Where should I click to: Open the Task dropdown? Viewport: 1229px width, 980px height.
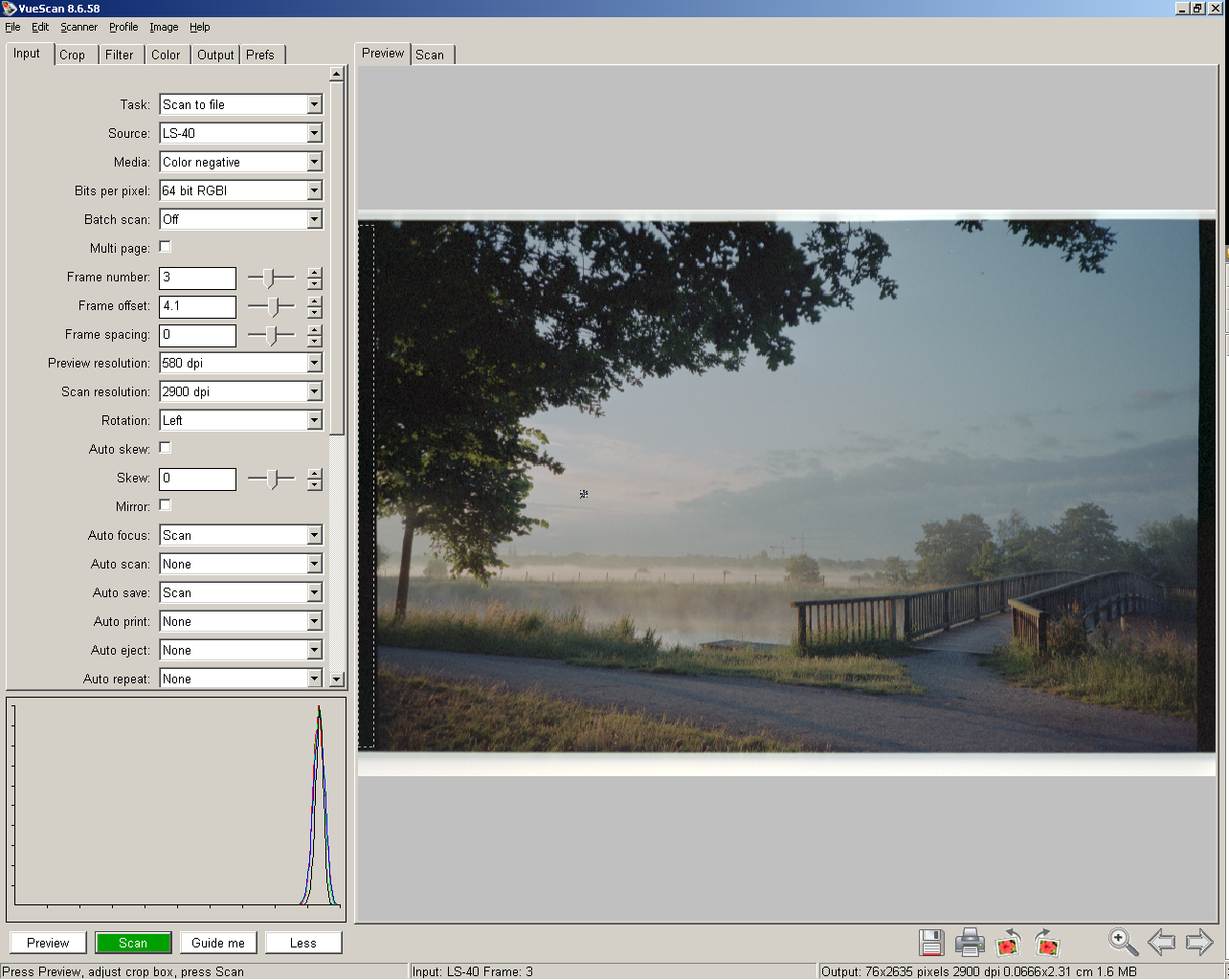coord(240,104)
